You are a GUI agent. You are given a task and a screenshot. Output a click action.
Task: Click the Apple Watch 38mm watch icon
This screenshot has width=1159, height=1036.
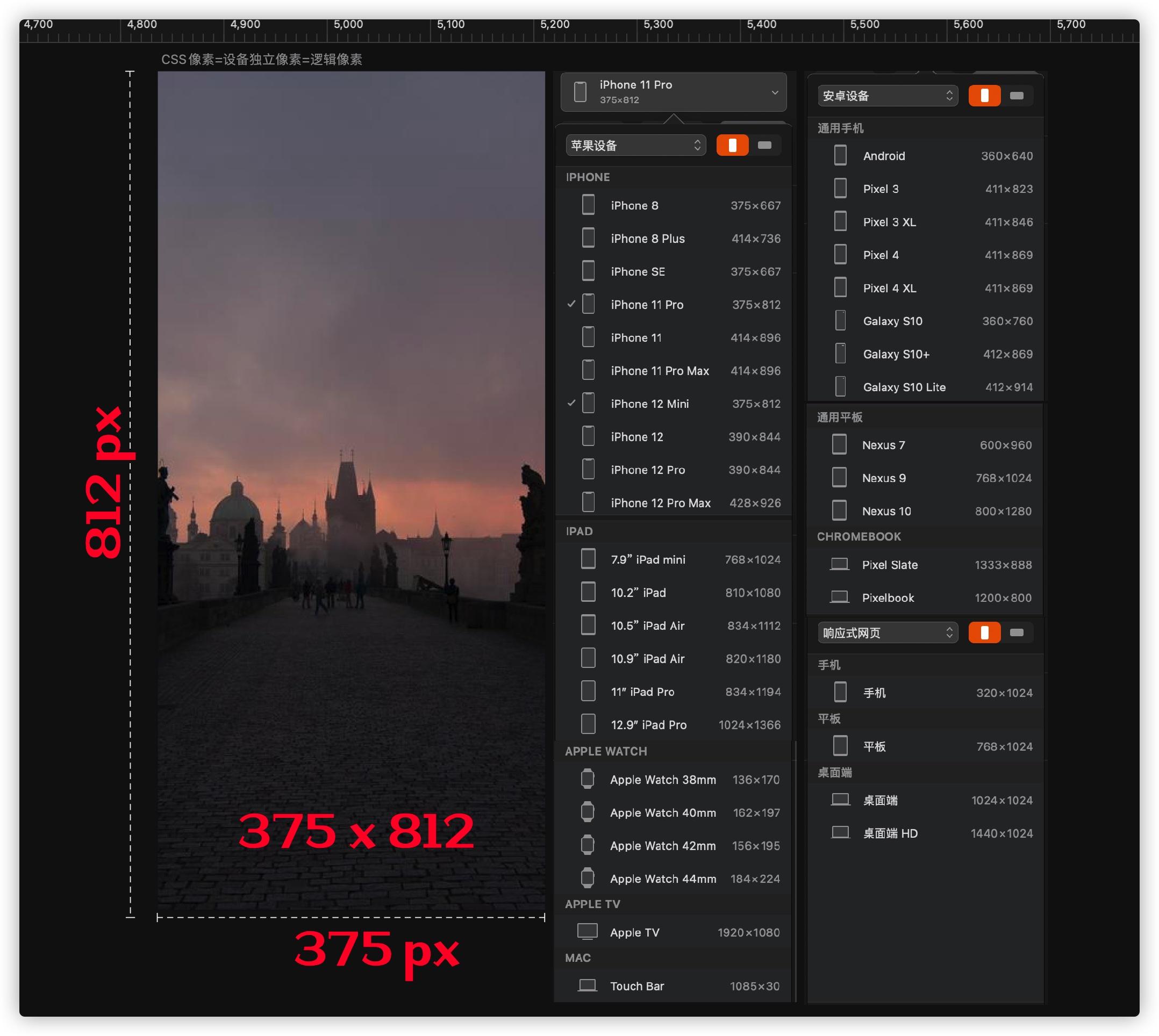(587, 779)
